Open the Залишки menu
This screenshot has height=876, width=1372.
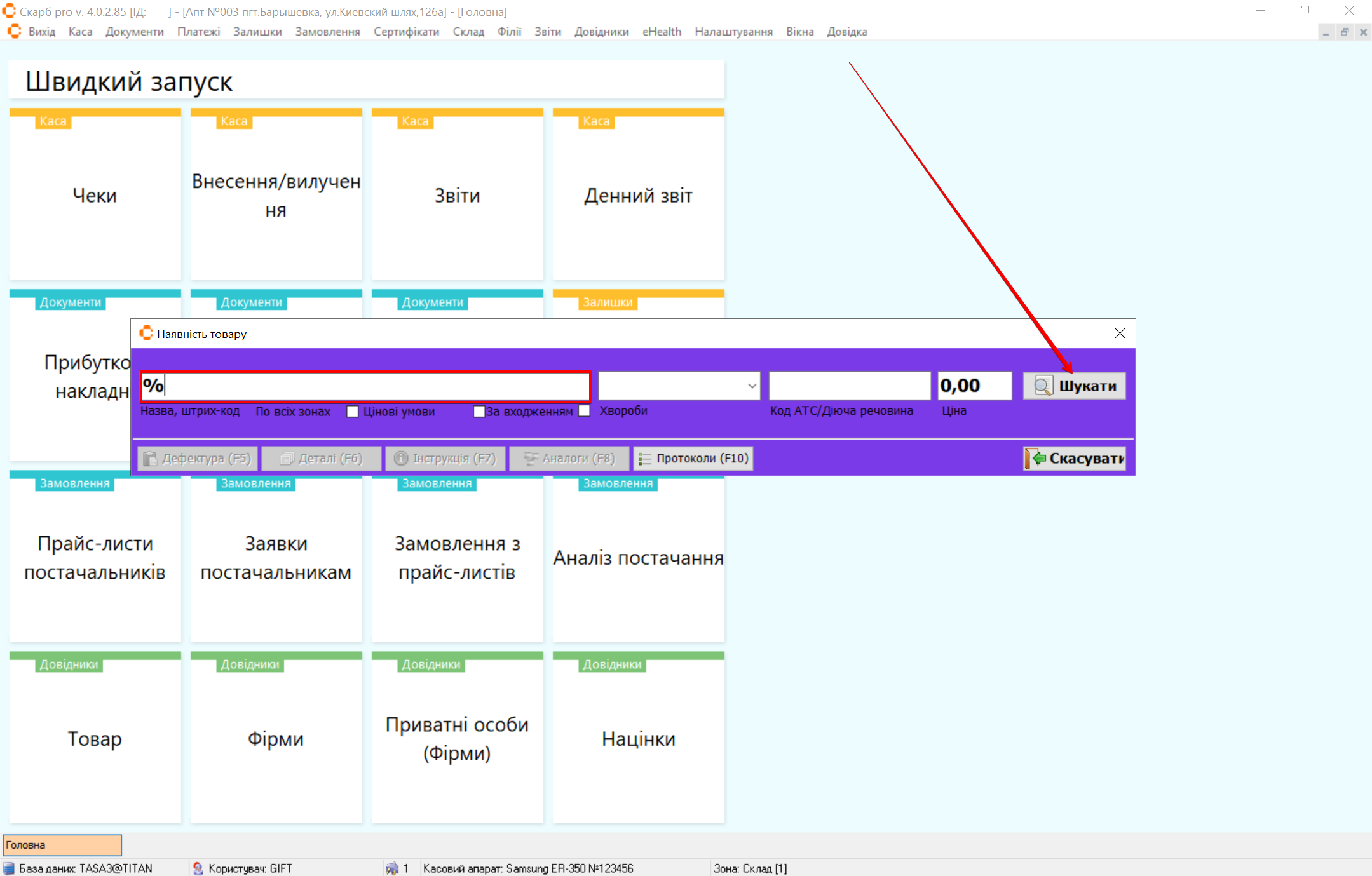[257, 32]
